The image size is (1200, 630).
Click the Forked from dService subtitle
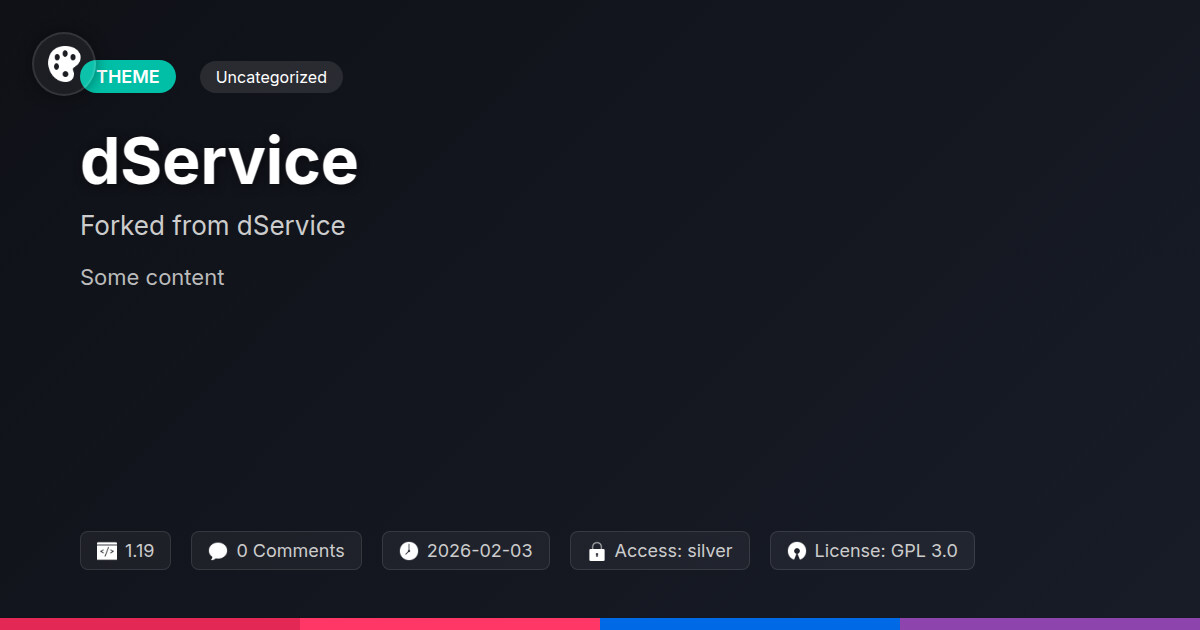212,226
